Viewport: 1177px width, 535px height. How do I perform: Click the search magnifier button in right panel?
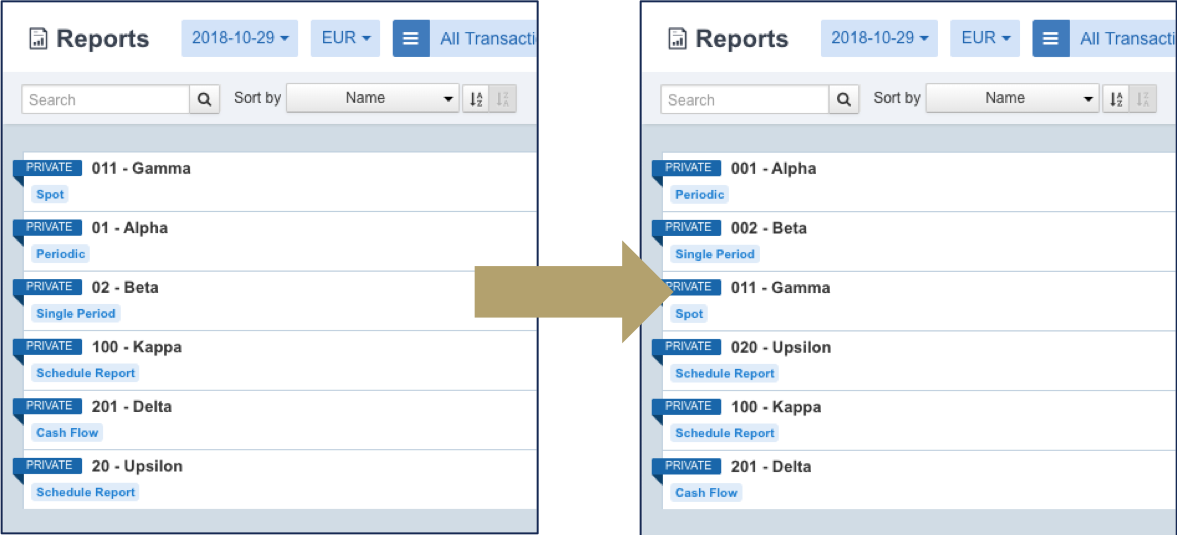click(x=844, y=99)
